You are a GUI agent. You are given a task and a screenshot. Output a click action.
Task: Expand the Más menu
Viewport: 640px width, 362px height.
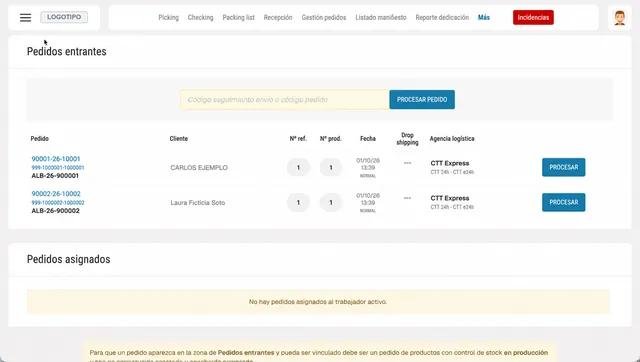pyautogui.click(x=484, y=18)
